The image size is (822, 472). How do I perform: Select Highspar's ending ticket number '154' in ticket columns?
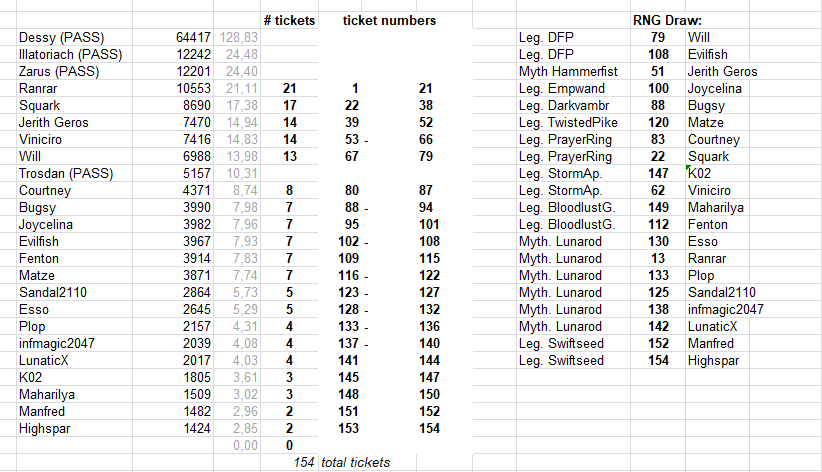pyautogui.click(x=429, y=428)
